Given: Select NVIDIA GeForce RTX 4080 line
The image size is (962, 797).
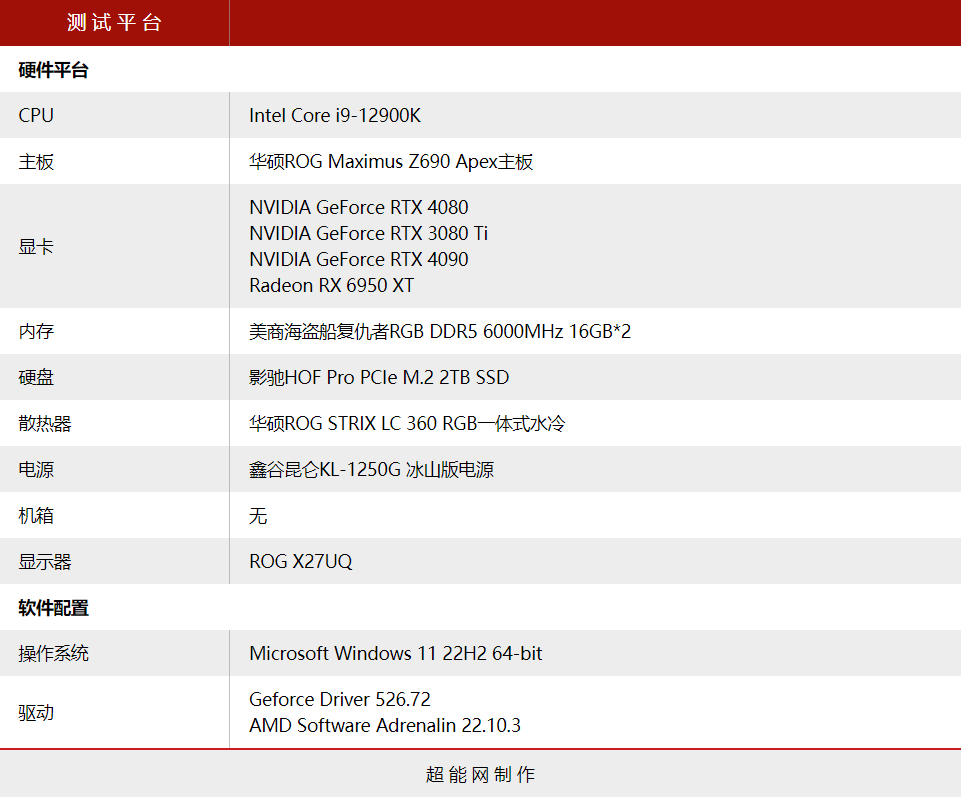Looking at the screenshot, I should (359, 207).
